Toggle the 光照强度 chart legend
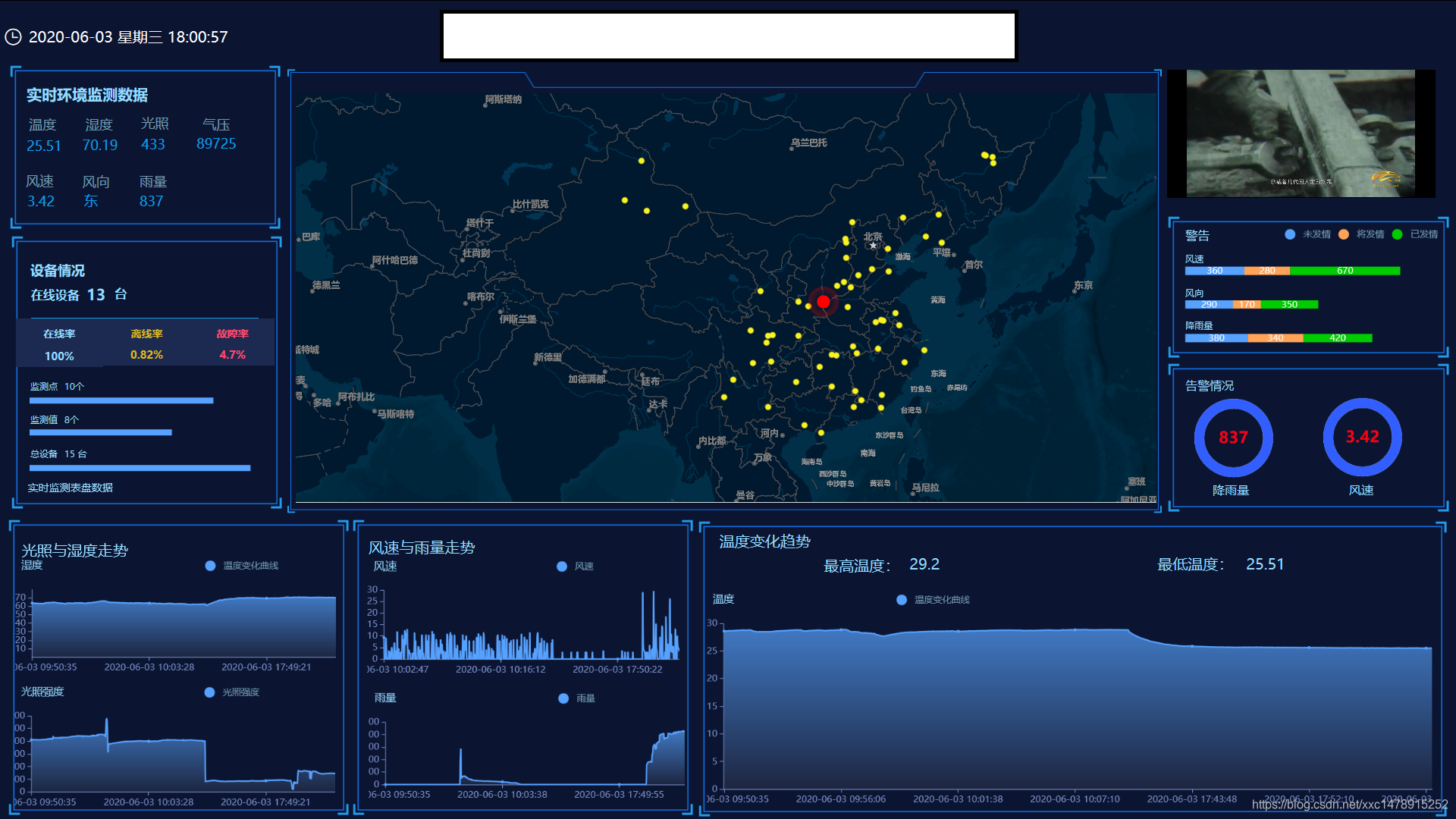Image resolution: width=1456 pixels, height=819 pixels. pos(210,692)
